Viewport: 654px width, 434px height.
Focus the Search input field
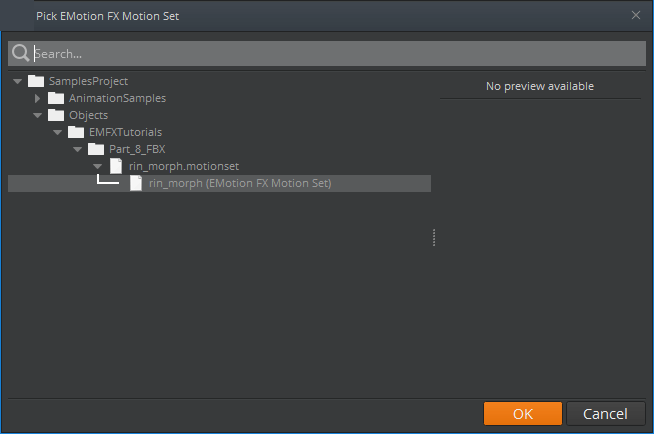pos(330,54)
